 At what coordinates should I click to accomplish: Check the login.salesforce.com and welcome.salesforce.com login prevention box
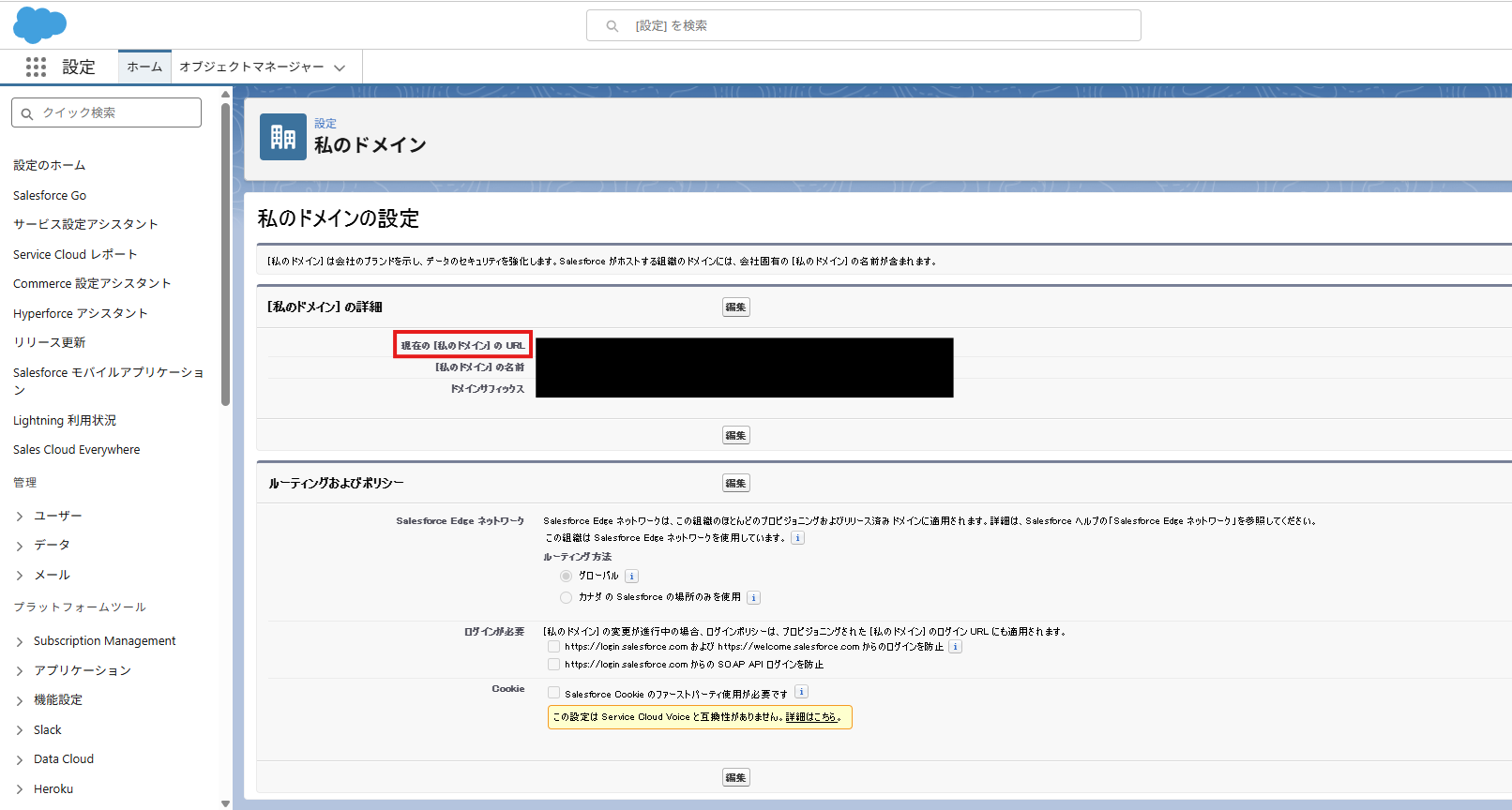(x=553, y=647)
